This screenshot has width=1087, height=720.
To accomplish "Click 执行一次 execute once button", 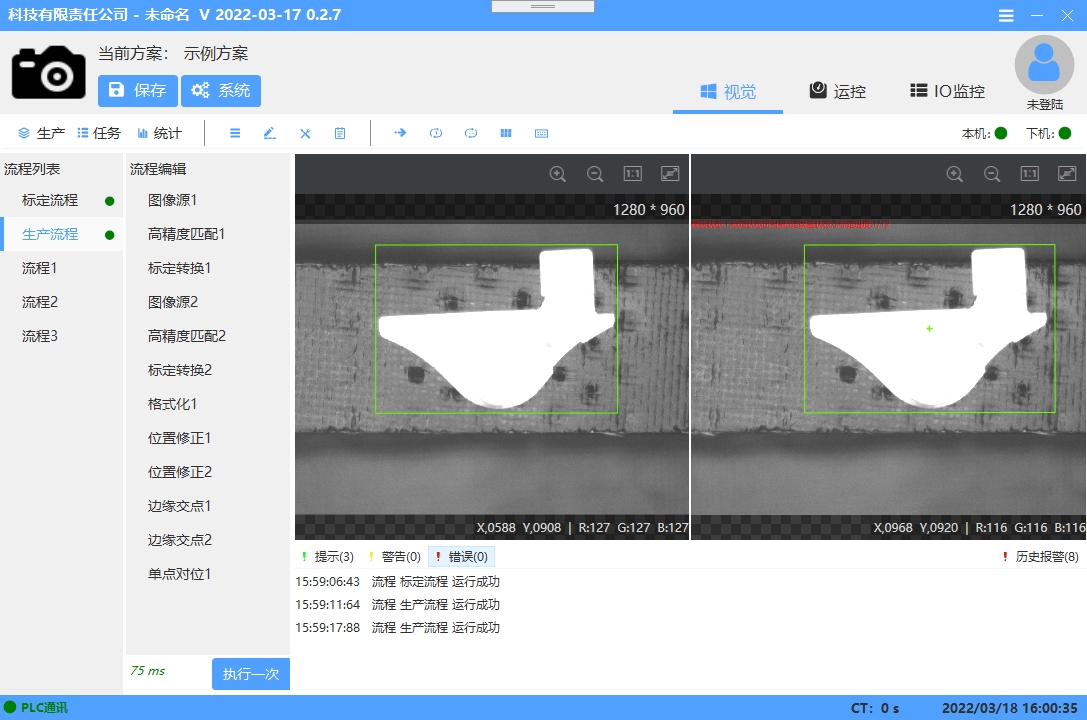I will [x=251, y=674].
